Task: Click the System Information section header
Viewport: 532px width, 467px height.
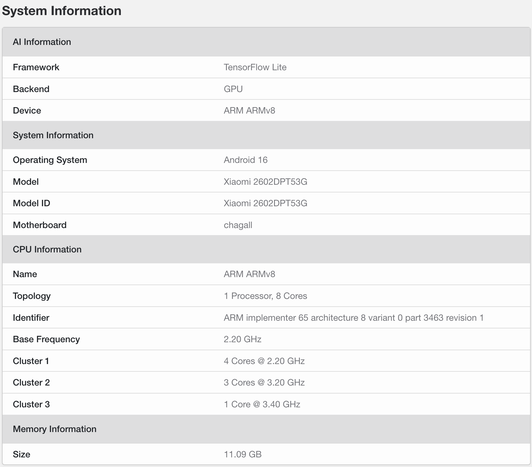Action: 266,135
